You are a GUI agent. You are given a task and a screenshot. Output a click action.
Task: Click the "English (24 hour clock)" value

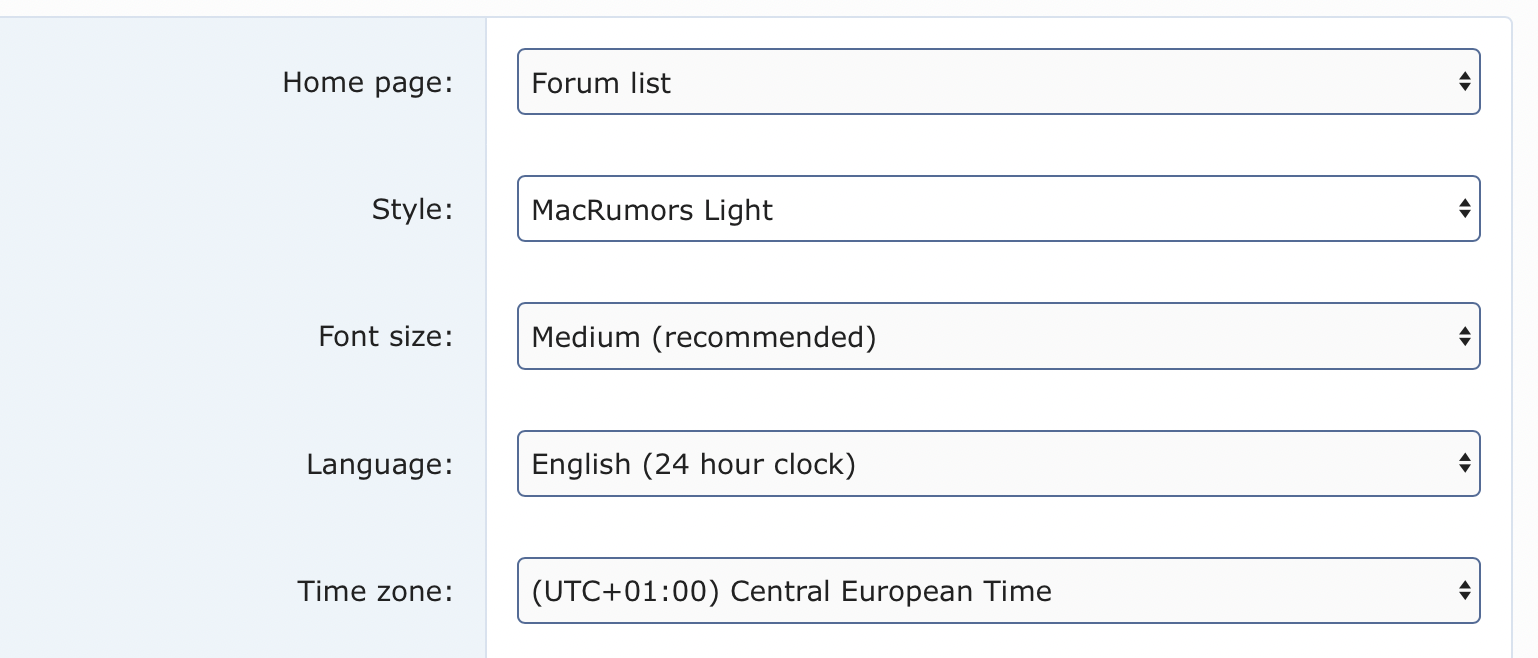693,464
